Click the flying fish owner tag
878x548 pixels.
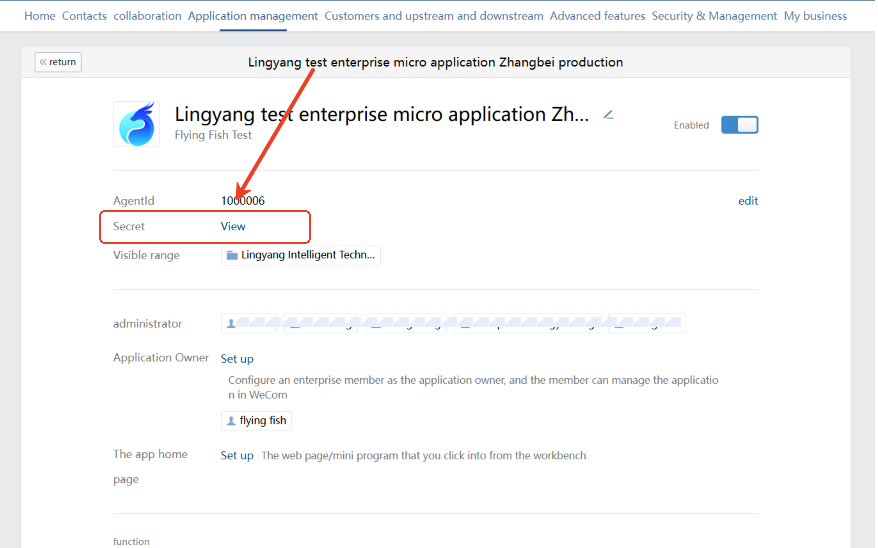point(256,420)
